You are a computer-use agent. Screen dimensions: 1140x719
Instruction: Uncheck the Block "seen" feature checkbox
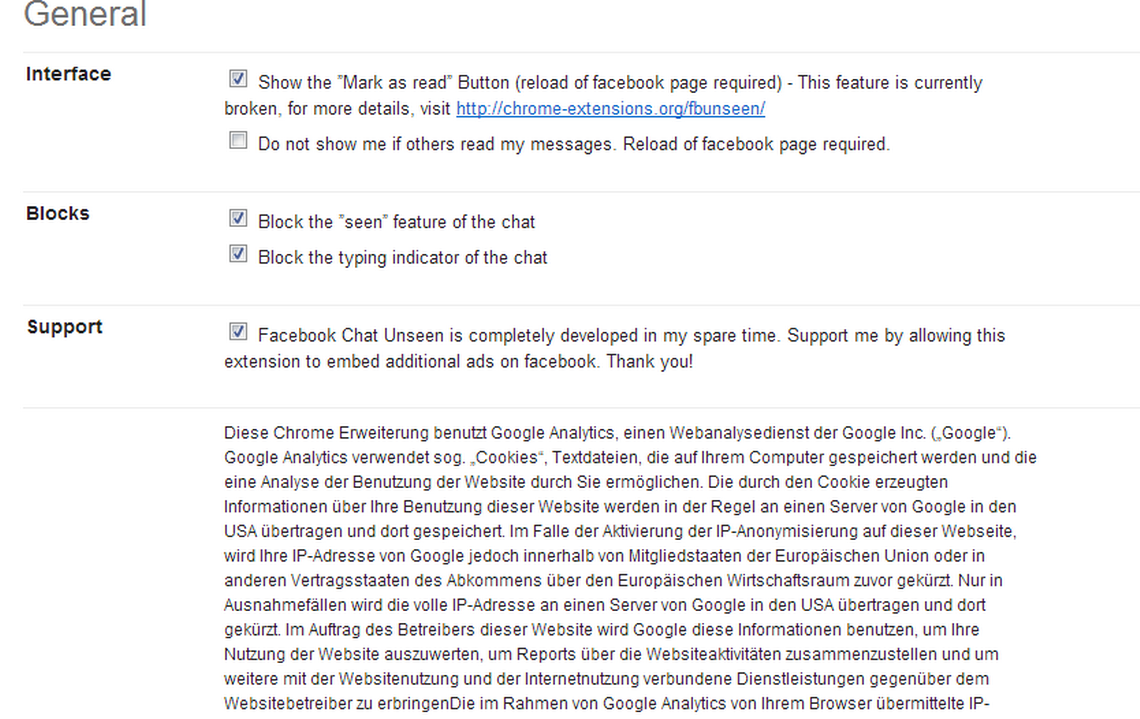pos(238,218)
